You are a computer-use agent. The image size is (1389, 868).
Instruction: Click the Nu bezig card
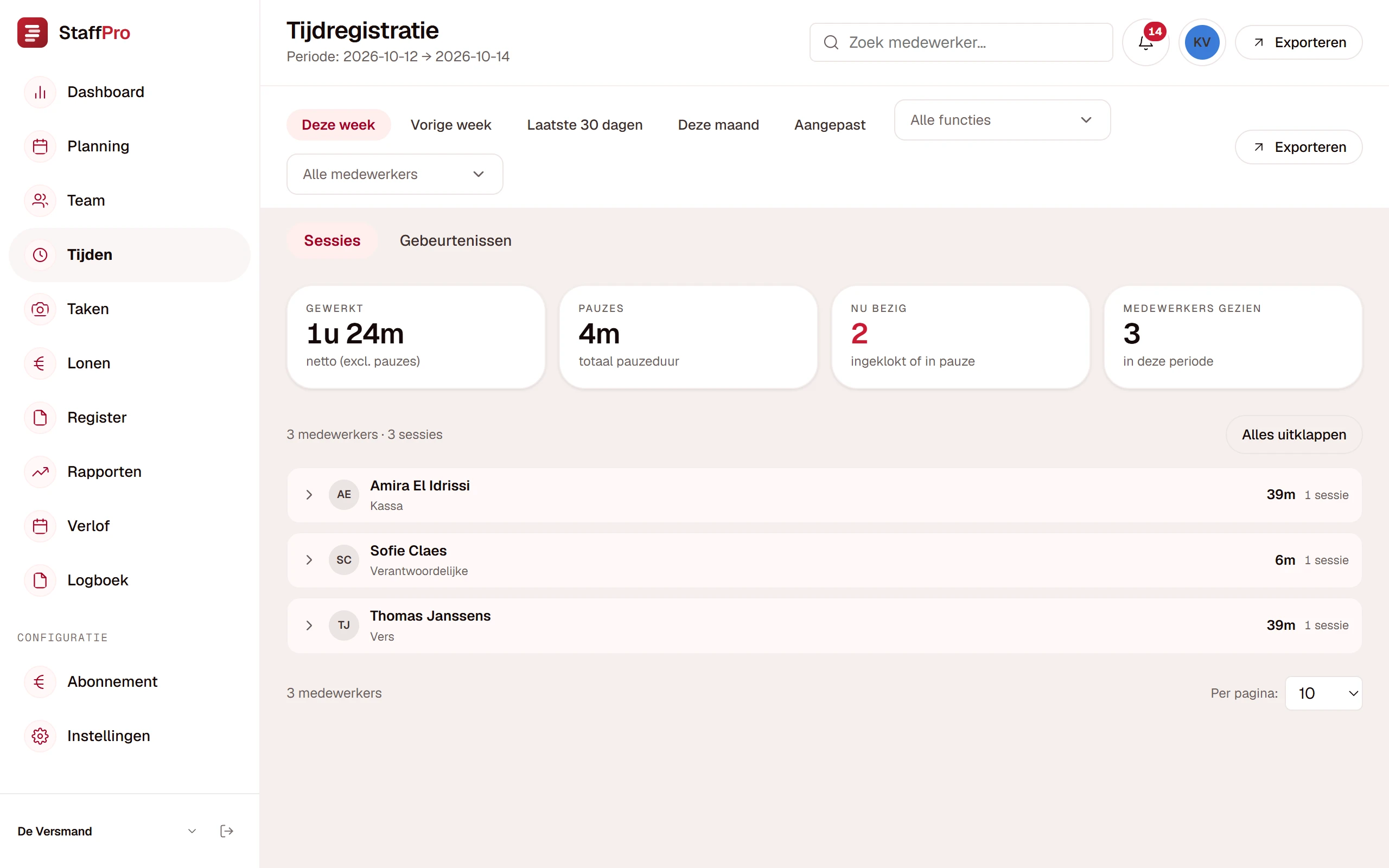click(960, 337)
